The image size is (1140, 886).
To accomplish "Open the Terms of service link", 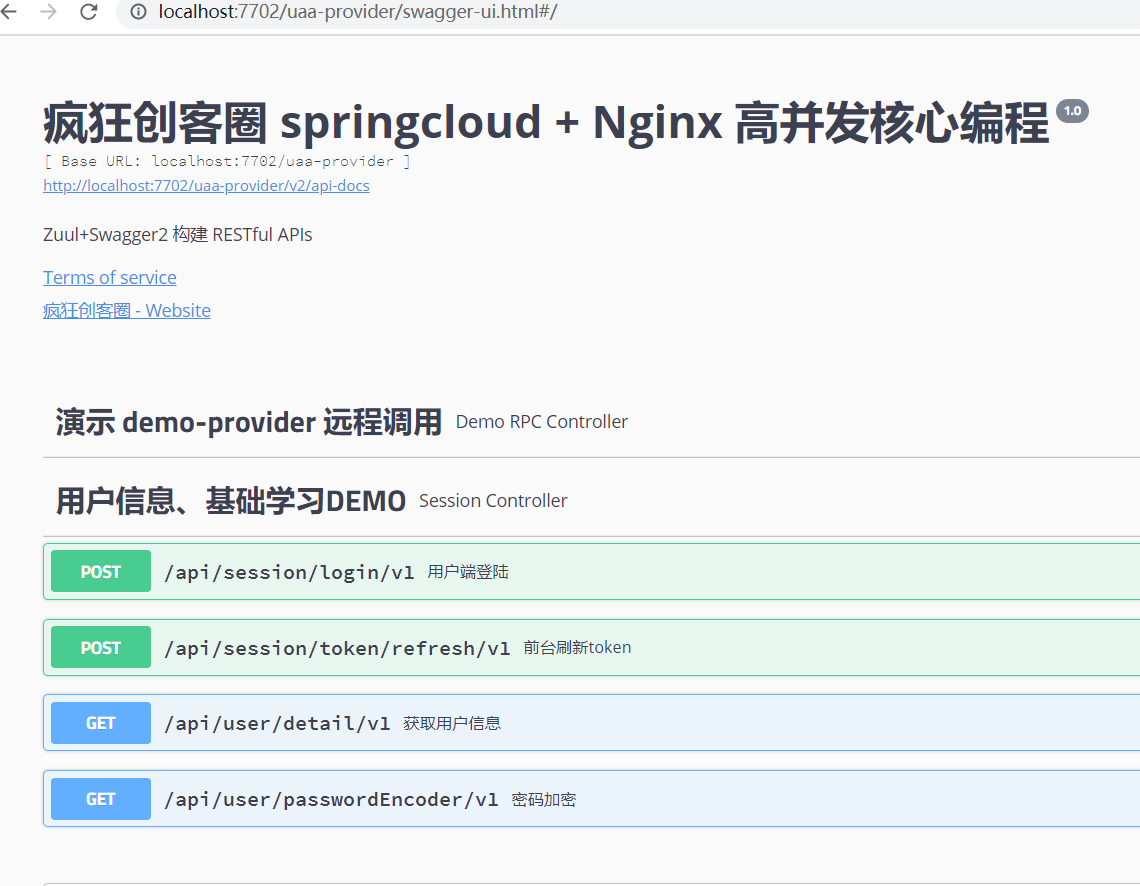I will point(110,278).
